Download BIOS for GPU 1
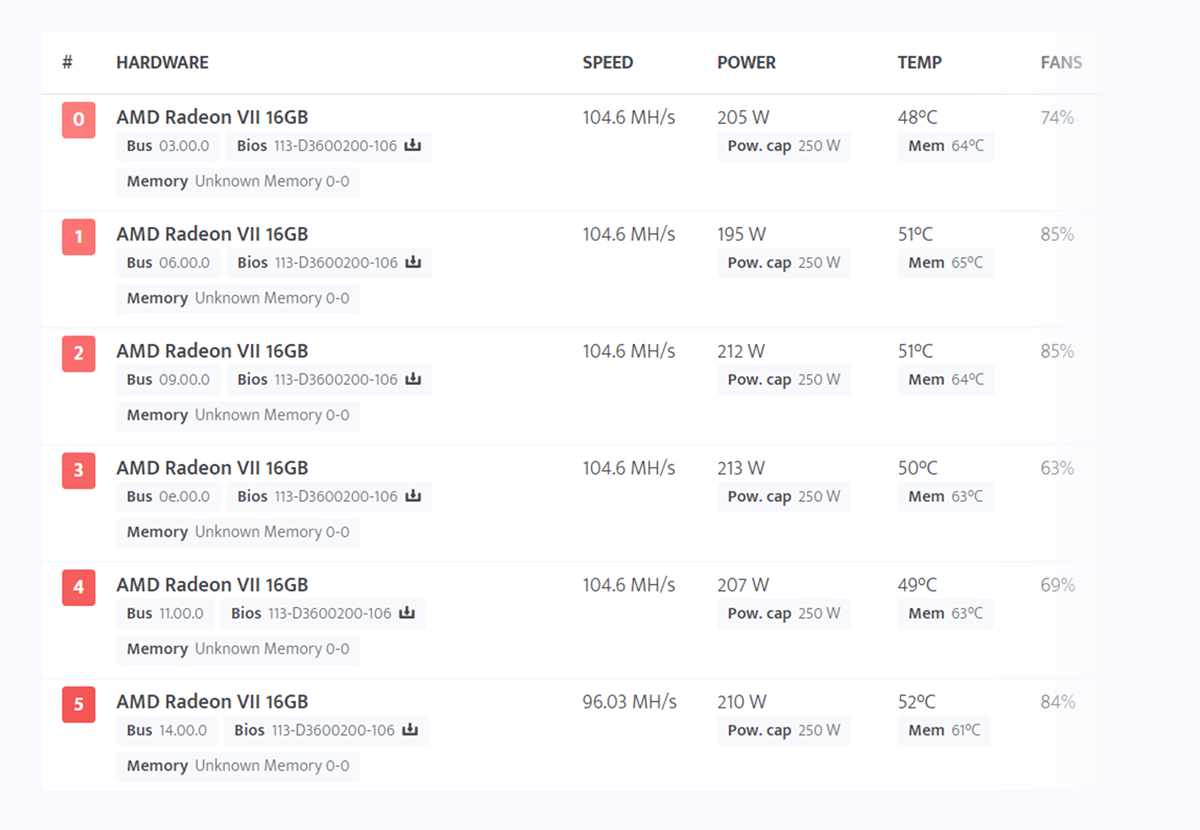Viewport: 1200px width, 830px height. 413,263
